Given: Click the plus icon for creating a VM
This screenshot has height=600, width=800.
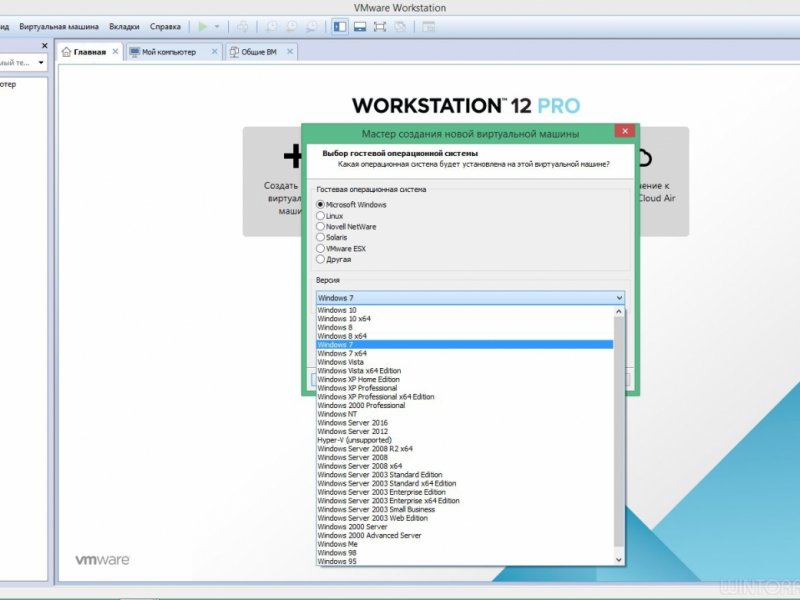Looking at the screenshot, I should 293,156.
